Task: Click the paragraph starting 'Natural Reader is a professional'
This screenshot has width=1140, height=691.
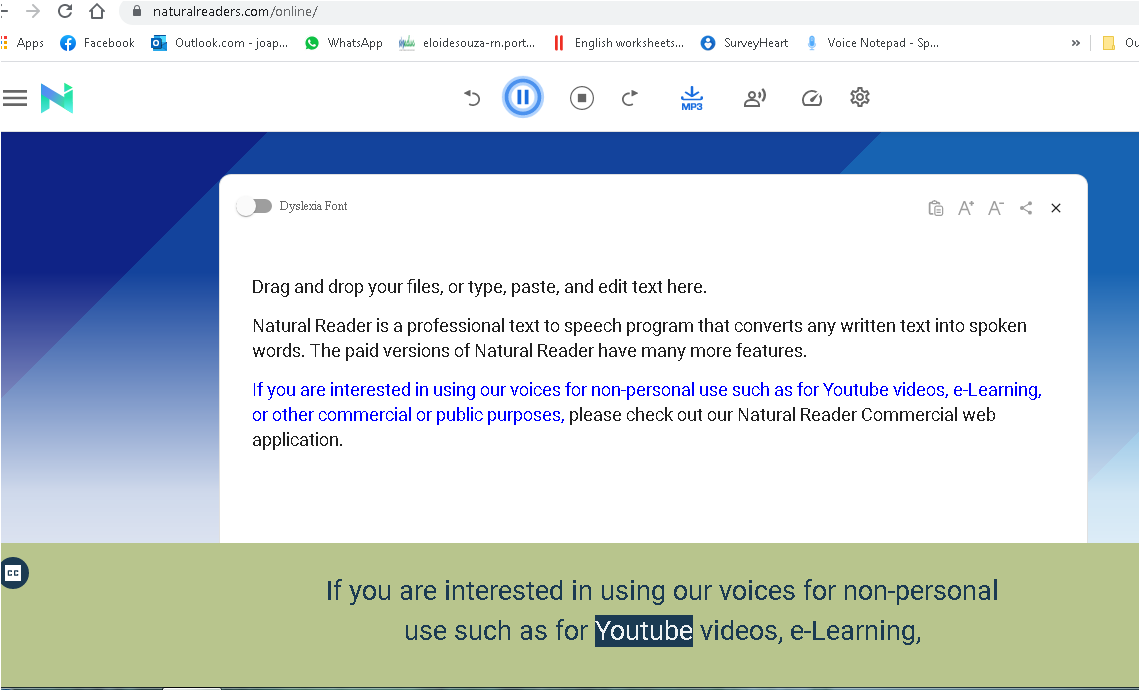Action: click(x=639, y=338)
